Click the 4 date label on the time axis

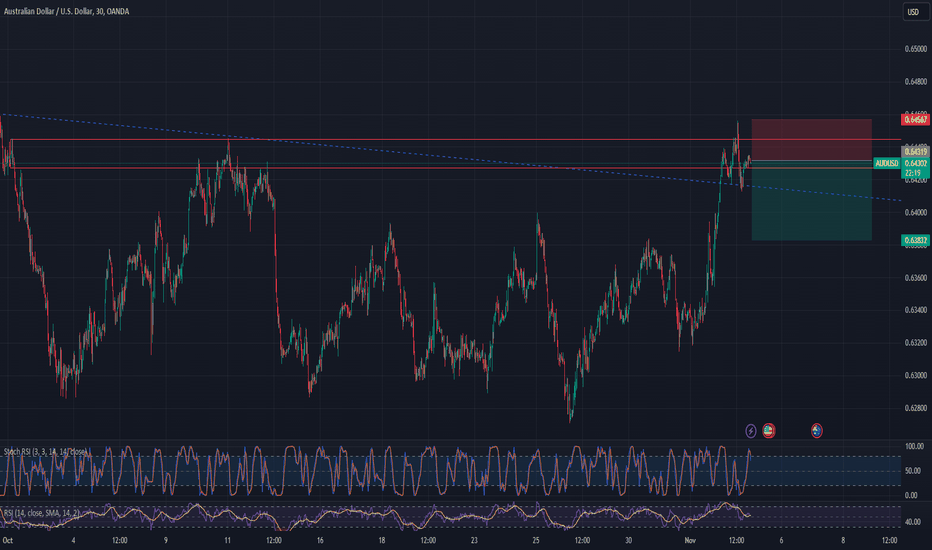(74, 540)
